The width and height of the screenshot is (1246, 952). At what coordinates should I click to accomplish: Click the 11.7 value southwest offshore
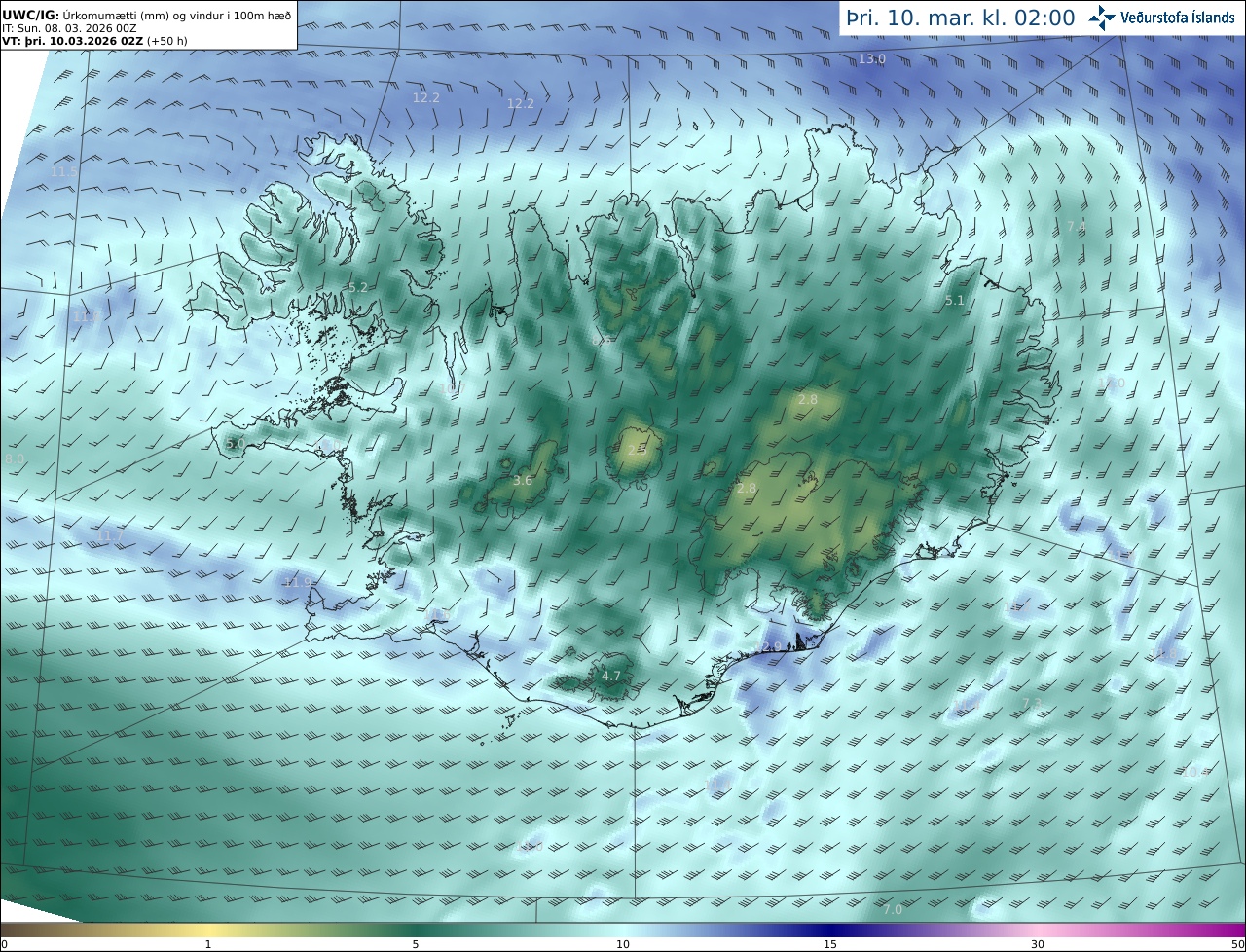point(110,536)
